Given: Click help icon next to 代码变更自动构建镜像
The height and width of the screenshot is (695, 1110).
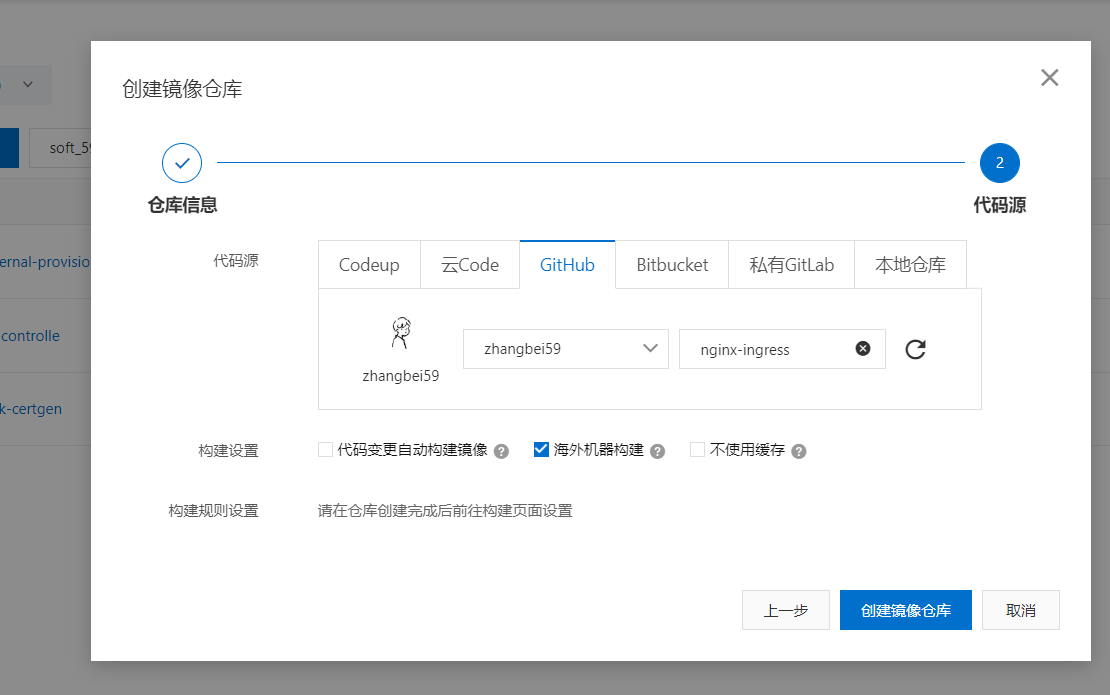Looking at the screenshot, I should 502,451.
